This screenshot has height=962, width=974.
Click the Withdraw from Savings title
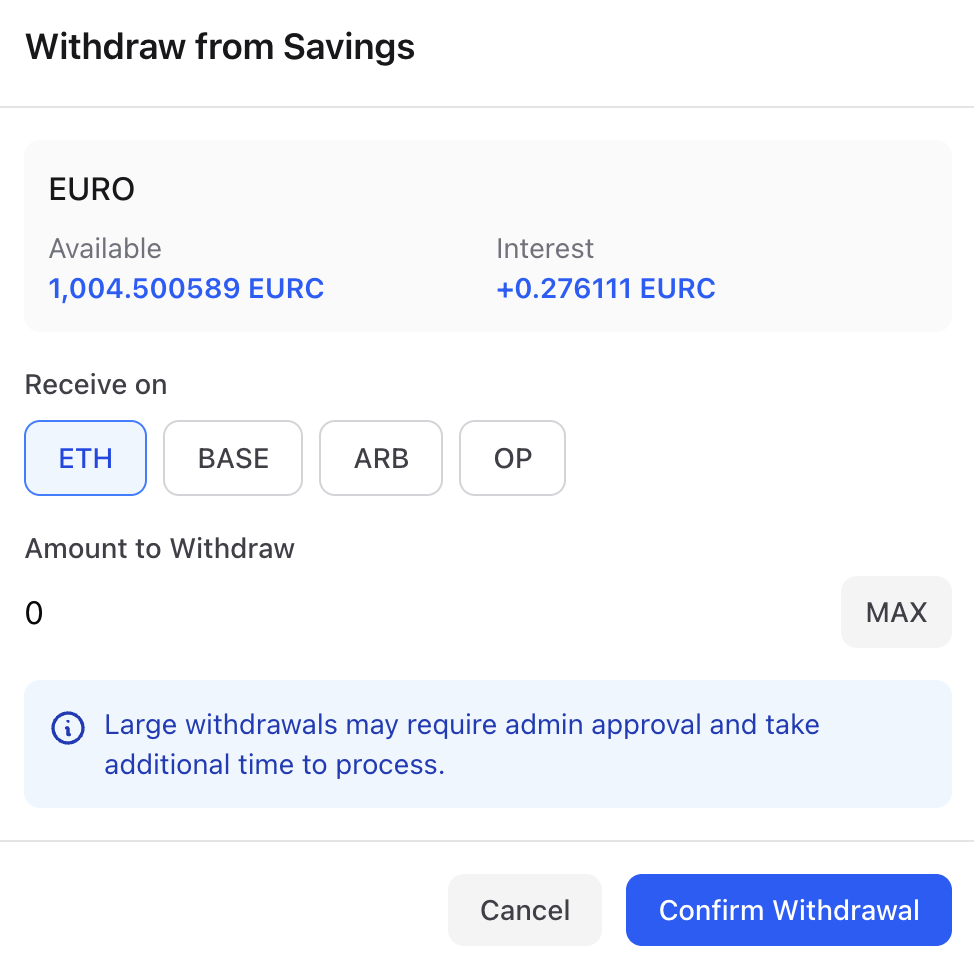pyautogui.click(x=220, y=47)
